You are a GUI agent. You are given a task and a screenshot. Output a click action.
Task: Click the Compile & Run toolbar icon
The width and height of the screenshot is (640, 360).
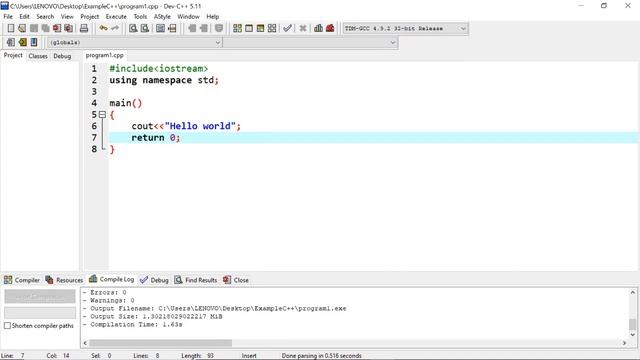(260, 28)
